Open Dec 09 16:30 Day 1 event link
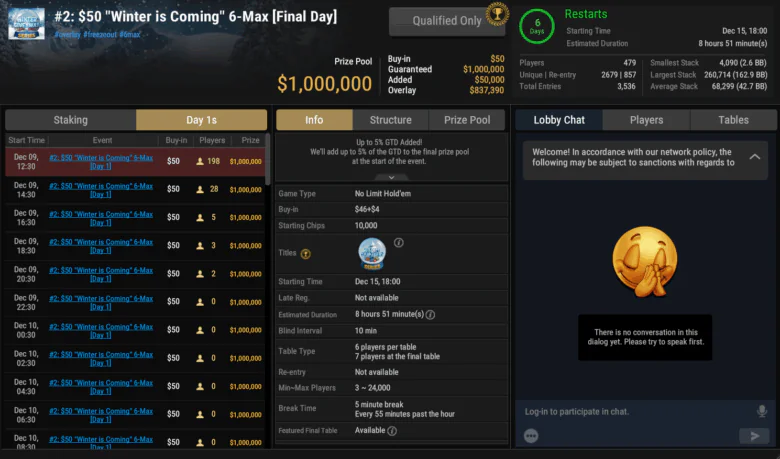780x459 pixels. pyautogui.click(x=101, y=218)
